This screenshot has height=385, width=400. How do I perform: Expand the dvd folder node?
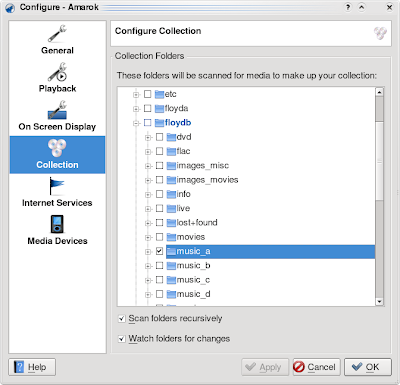pyautogui.click(x=148, y=138)
